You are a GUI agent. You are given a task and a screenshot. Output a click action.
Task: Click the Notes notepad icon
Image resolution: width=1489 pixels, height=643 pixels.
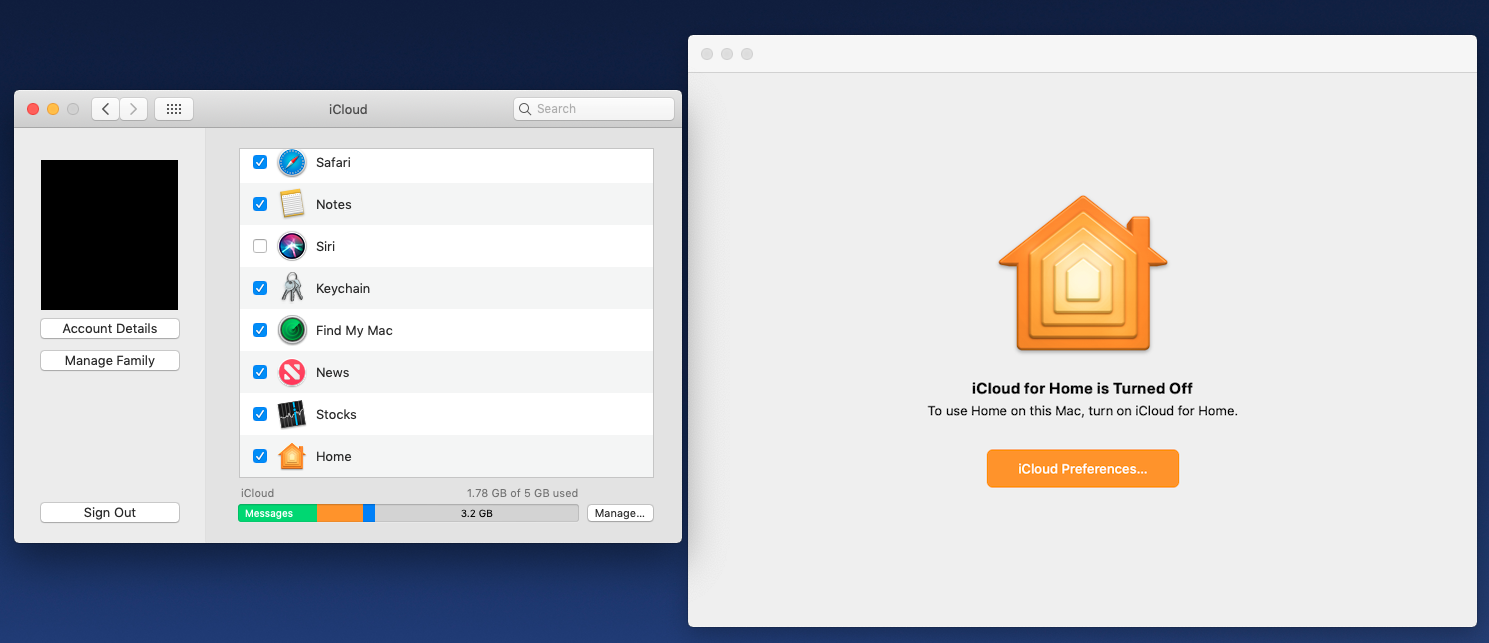coord(291,204)
